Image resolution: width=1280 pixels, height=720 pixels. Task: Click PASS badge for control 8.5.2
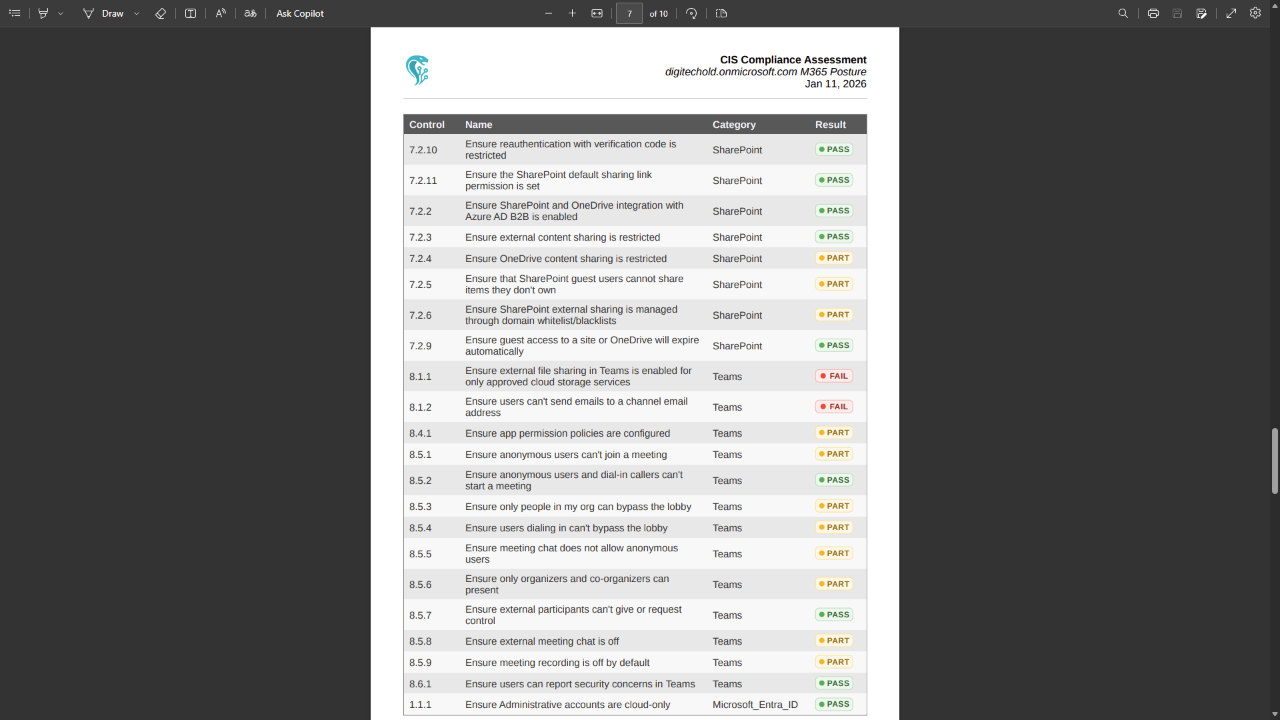pyautogui.click(x=834, y=480)
